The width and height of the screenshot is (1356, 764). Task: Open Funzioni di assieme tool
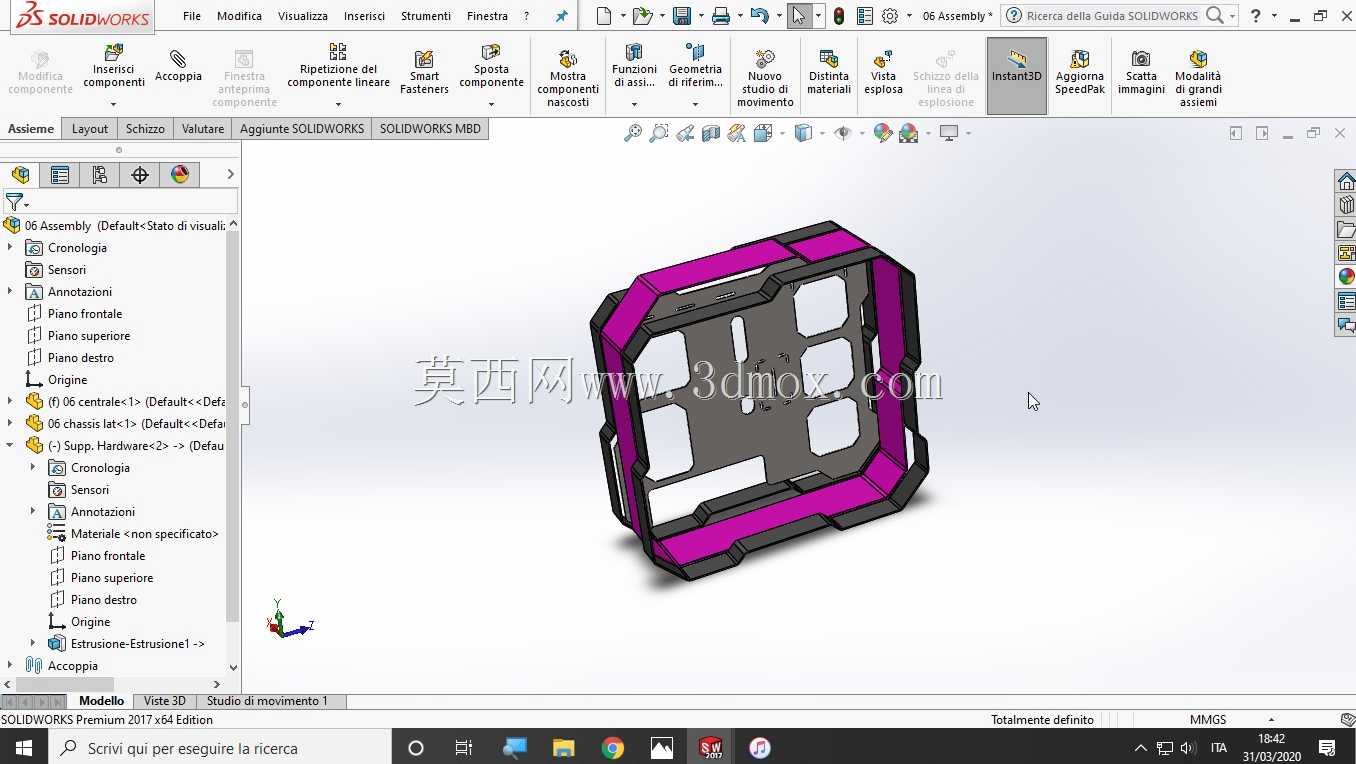[x=634, y=67]
